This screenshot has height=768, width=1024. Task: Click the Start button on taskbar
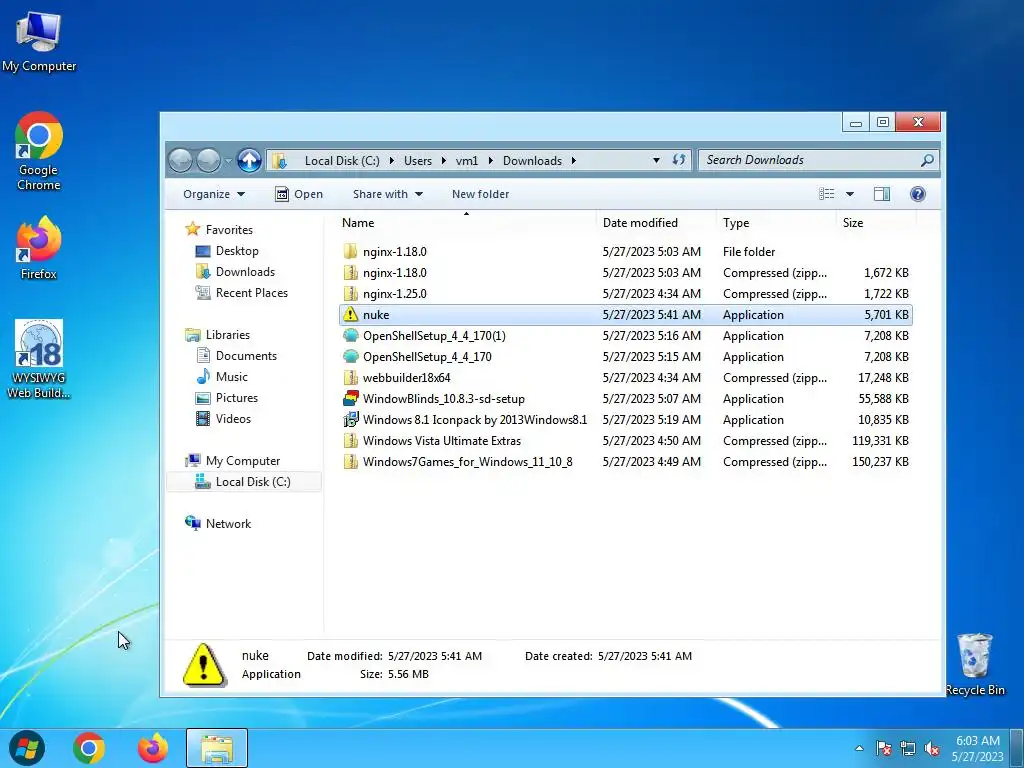[x=27, y=748]
